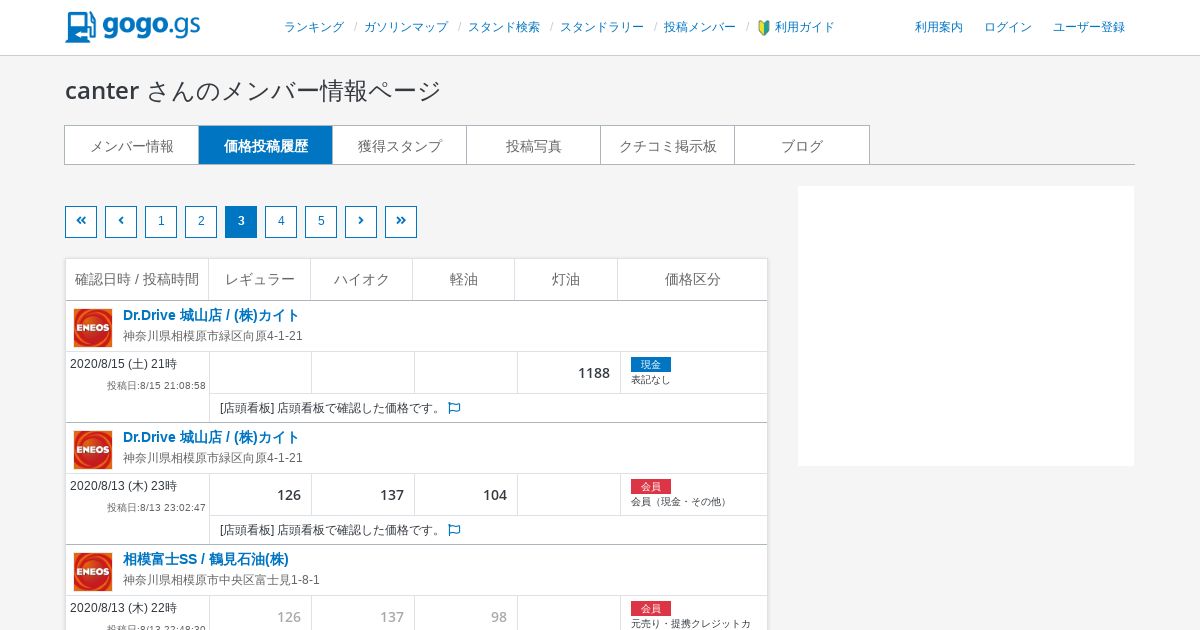Switch to メンバー情報 tab
Image resolution: width=1200 pixels, height=630 pixels.
[x=132, y=145]
